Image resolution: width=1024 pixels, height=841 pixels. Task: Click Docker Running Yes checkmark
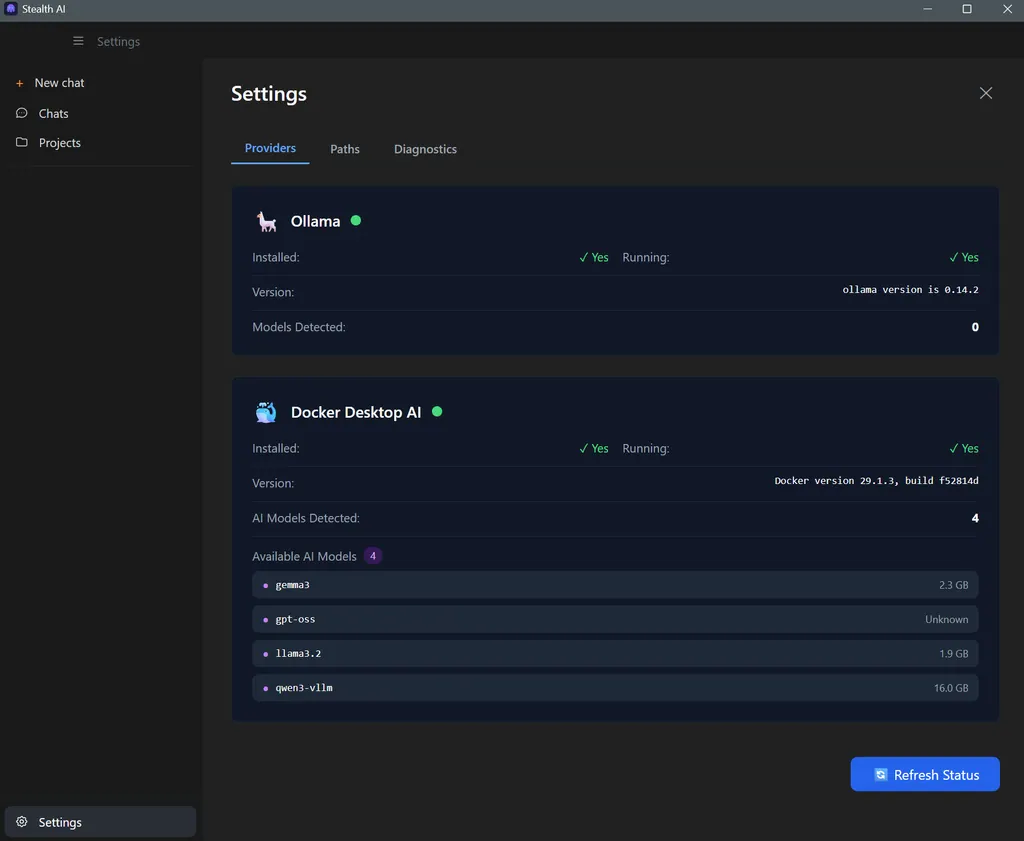[x=964, y=449]
